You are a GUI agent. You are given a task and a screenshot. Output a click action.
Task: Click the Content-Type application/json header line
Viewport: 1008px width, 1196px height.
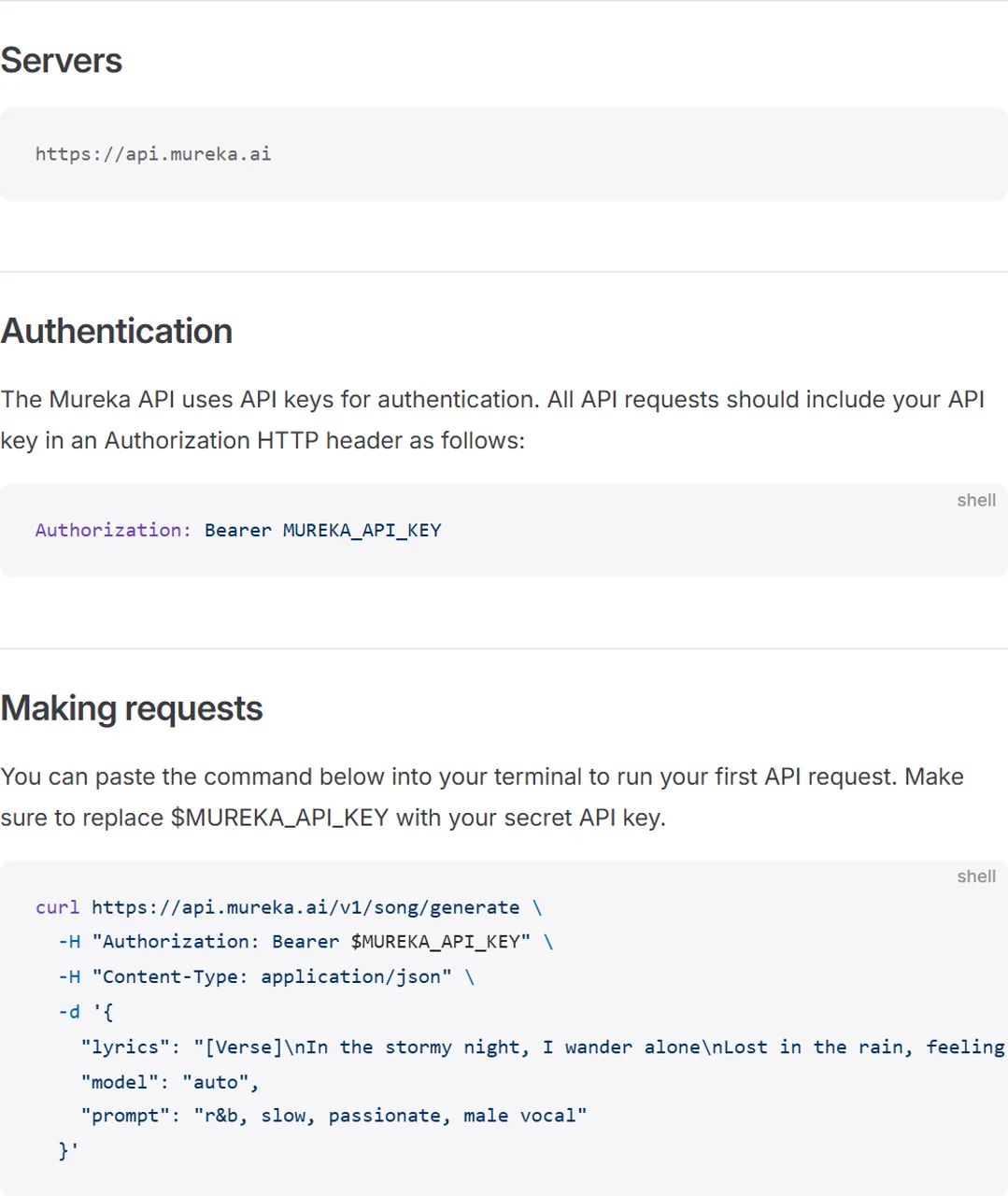pos(266,976)
